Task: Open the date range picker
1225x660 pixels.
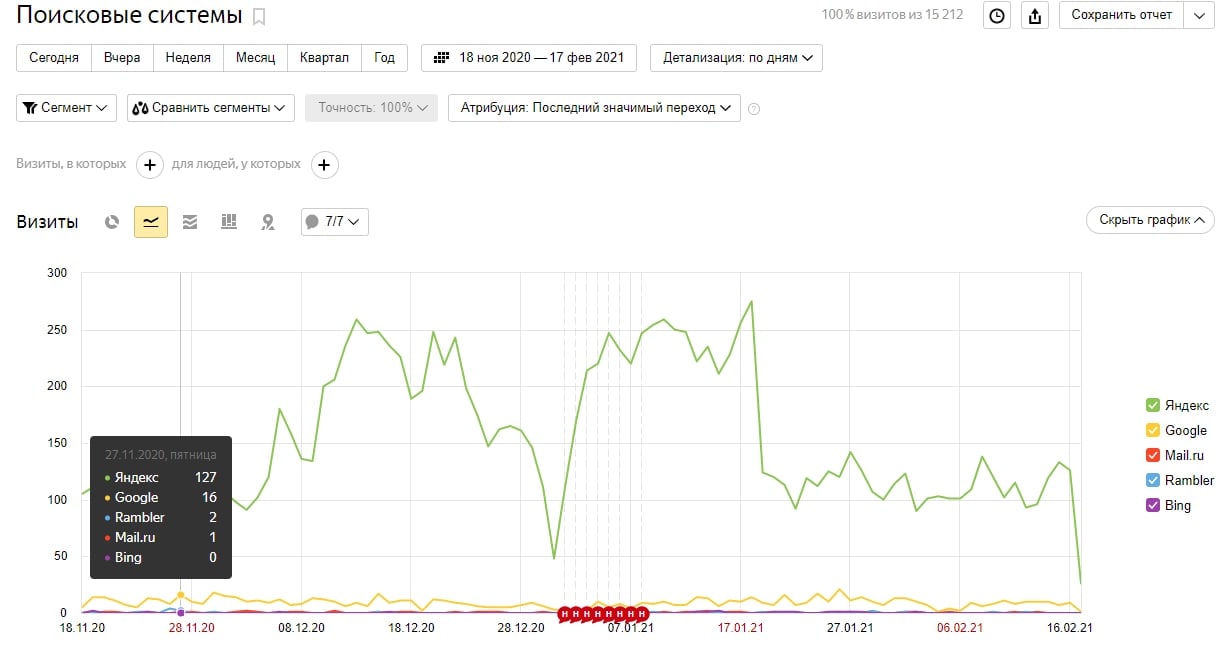Action: click(529, 58)
